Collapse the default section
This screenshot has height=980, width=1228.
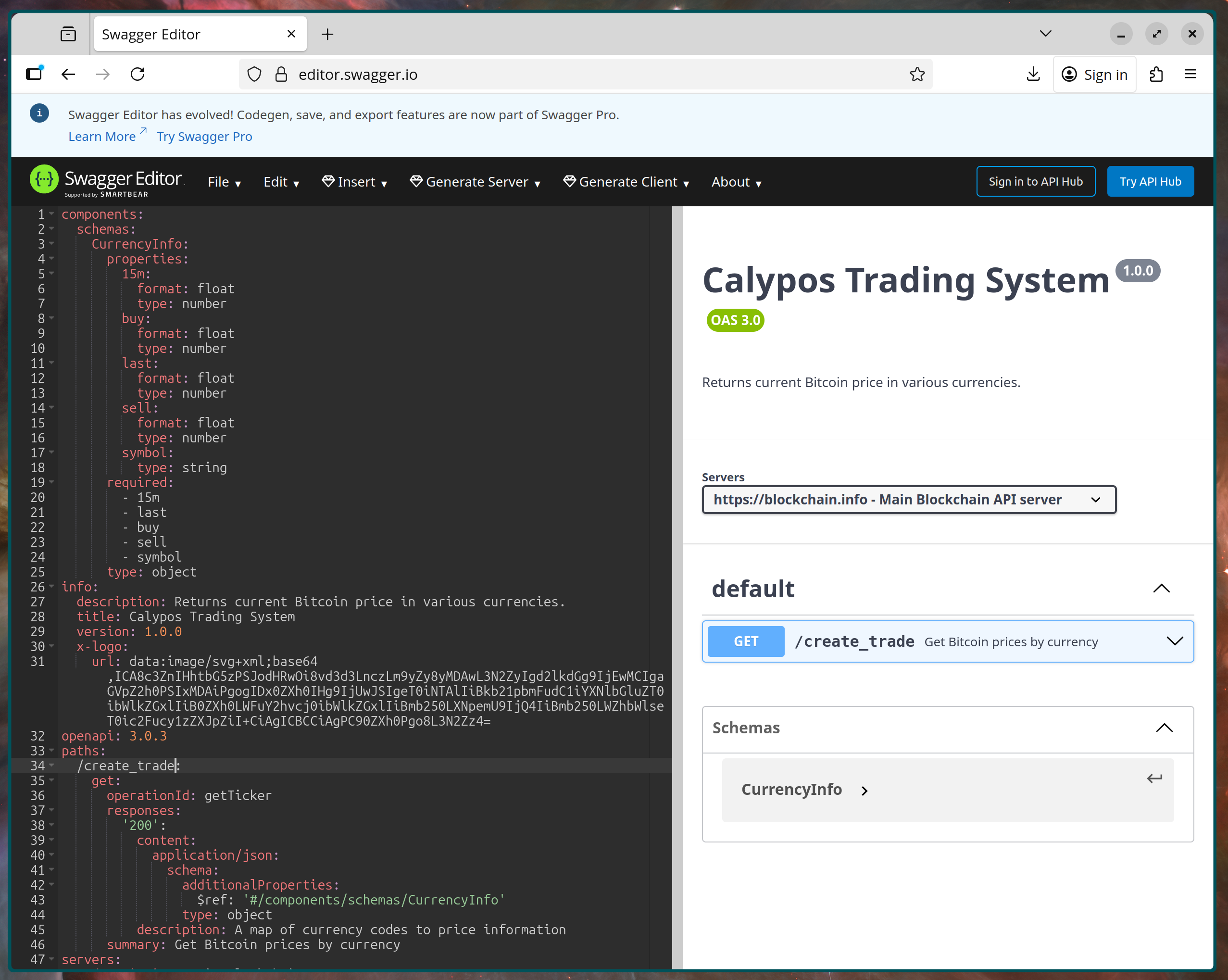click(x=1162, y=589)
